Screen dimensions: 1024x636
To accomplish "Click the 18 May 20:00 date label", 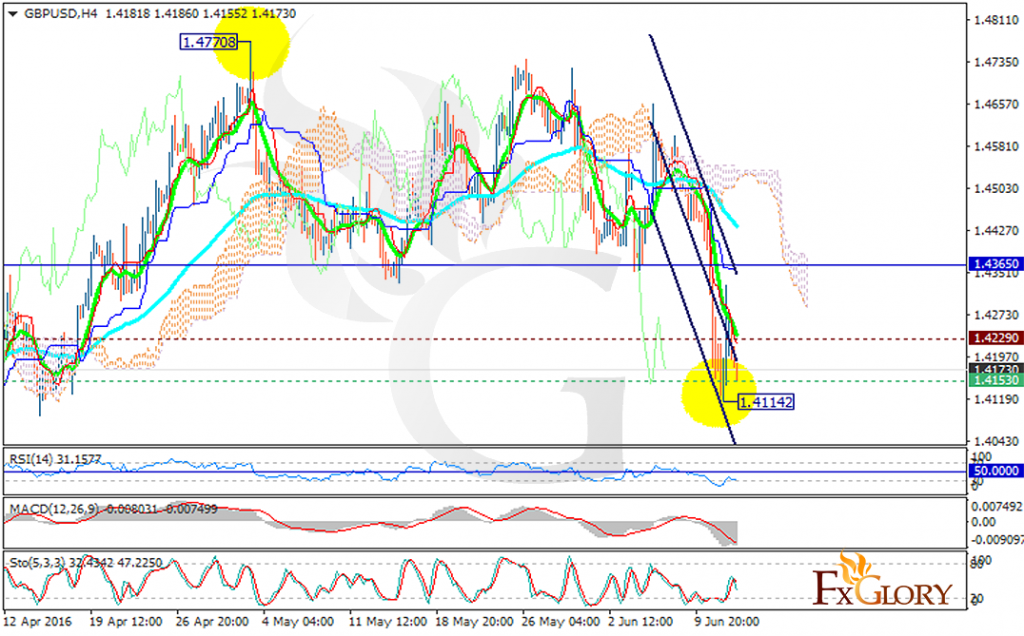I will click(473, 622).
